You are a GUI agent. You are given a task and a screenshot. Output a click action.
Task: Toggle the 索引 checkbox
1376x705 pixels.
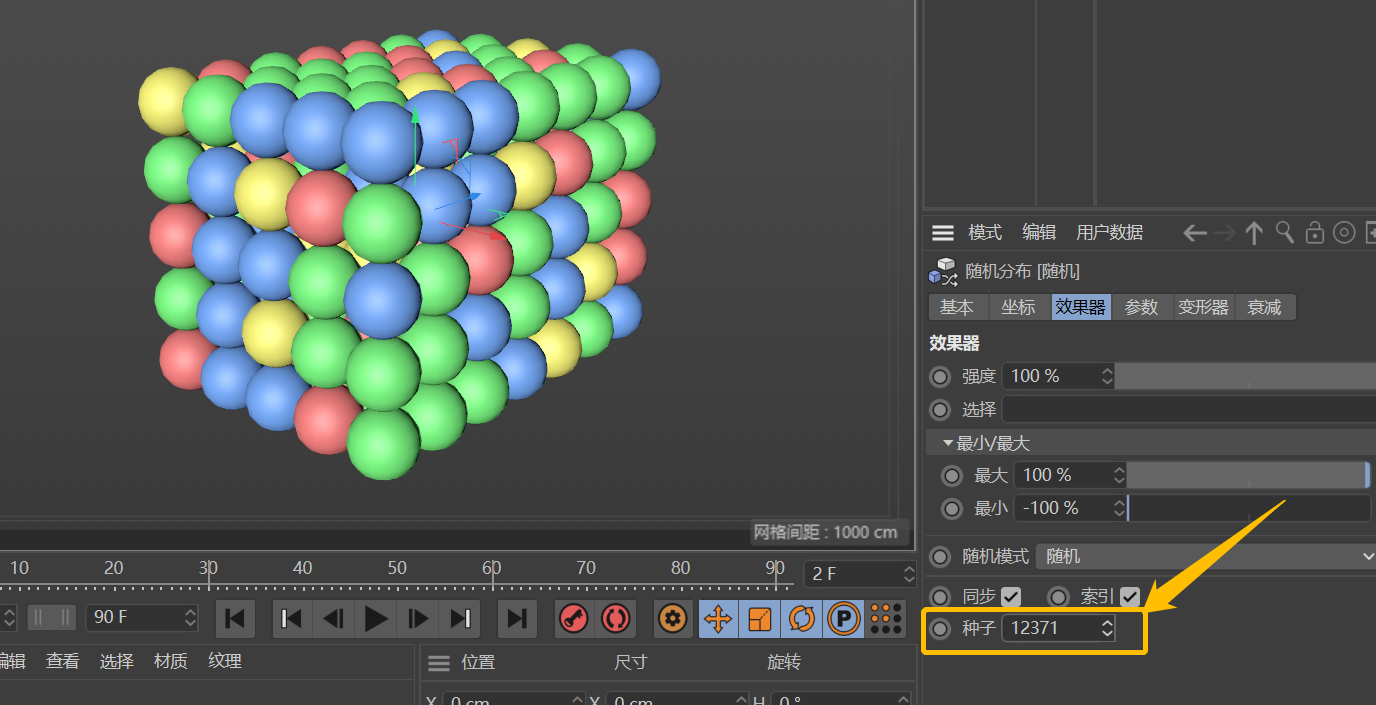point(1130,597)
